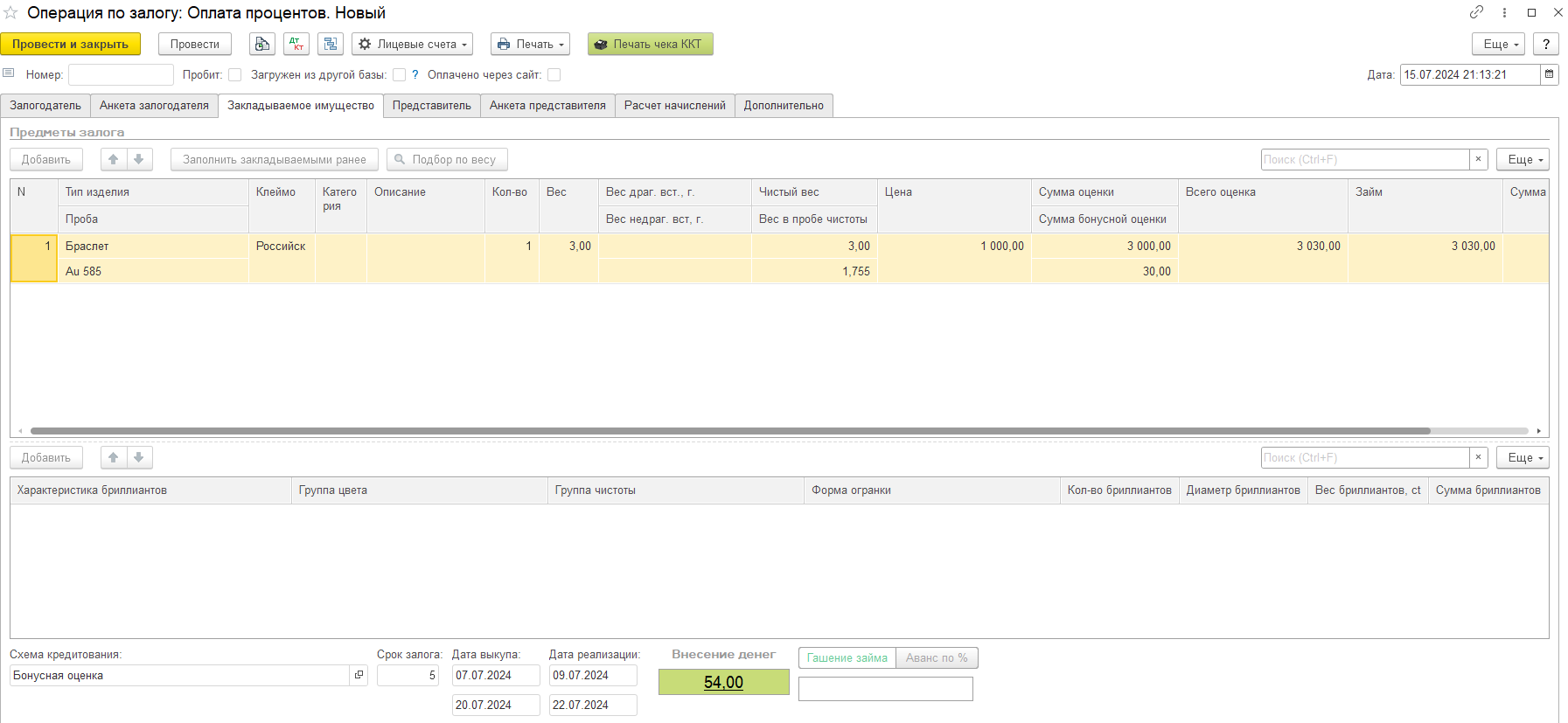Open Расчет начислений tab
1568x723 pixels.
pos(675,106)
